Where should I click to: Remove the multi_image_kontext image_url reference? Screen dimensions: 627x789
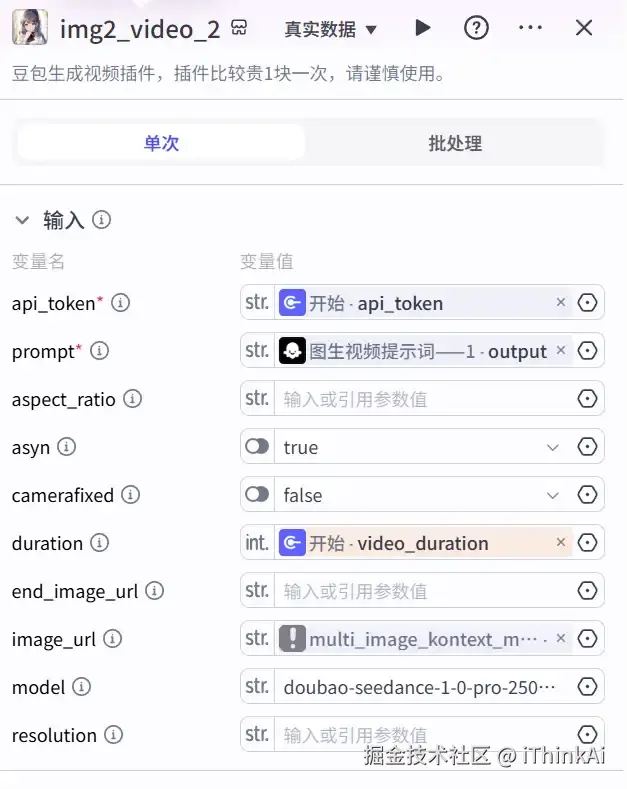point(560,638)
